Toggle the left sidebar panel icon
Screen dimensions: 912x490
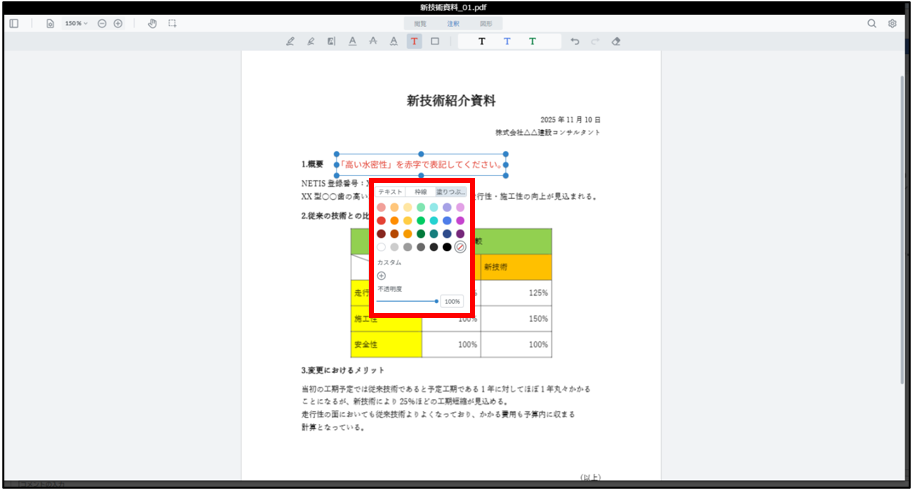[14, 23]
